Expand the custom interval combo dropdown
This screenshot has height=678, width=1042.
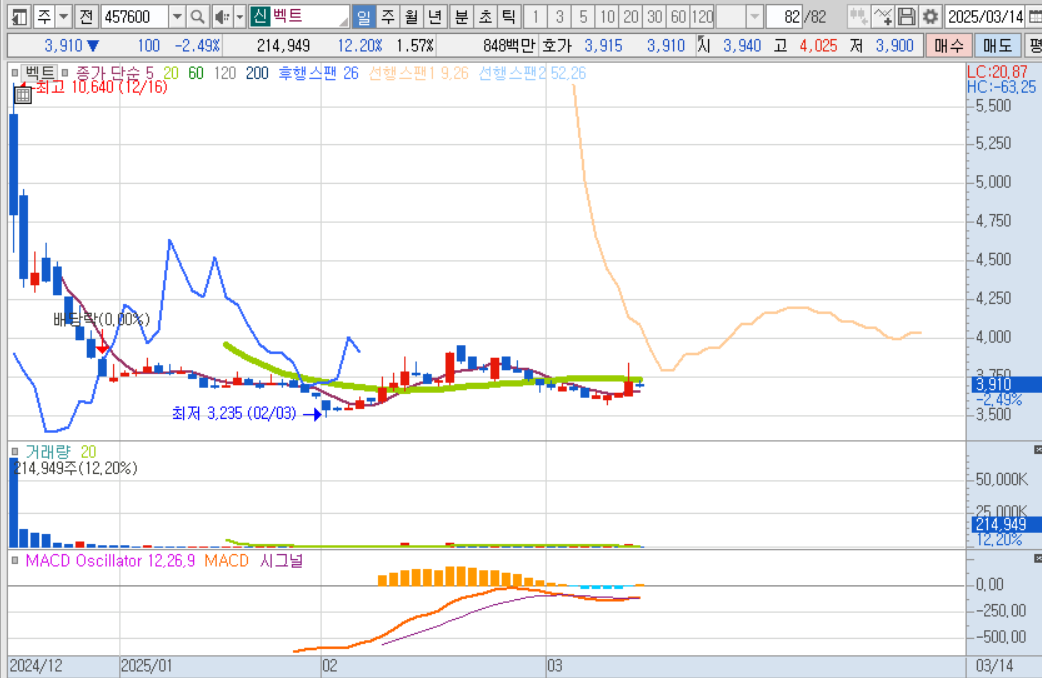click(754, 16)
